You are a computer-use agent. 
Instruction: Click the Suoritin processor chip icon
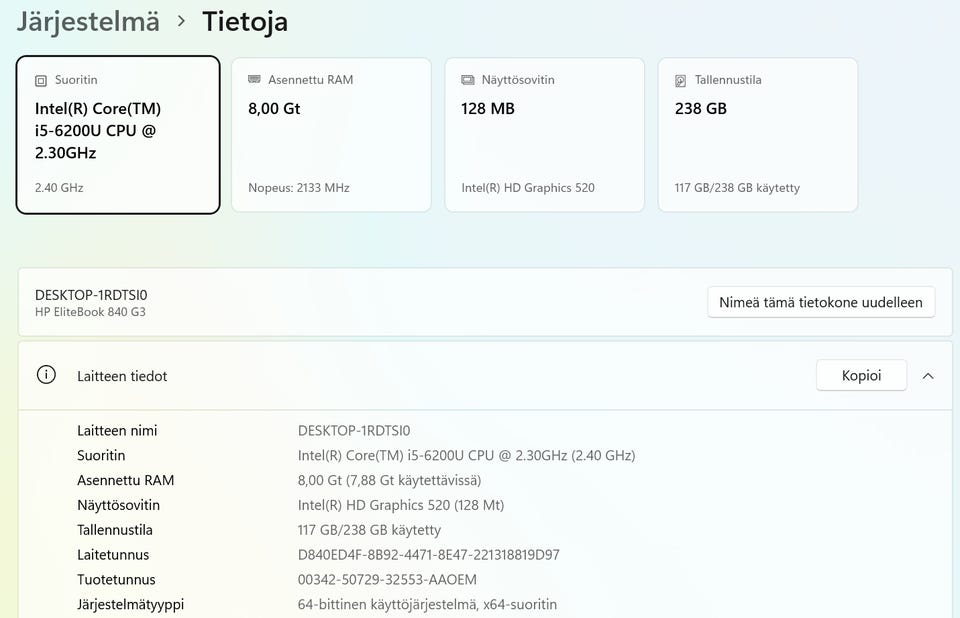pyautogui.click(x=41, y=80)
